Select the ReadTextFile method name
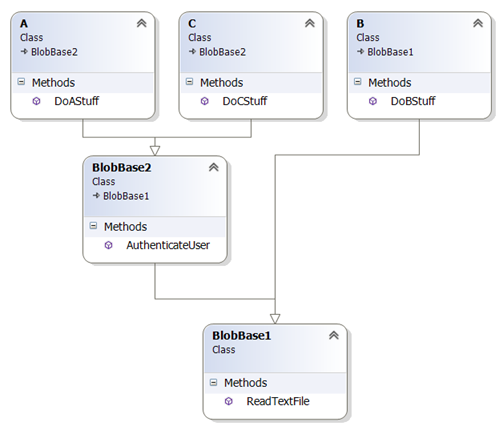Screen dimensions: 503x428 [x=278, y=401]
